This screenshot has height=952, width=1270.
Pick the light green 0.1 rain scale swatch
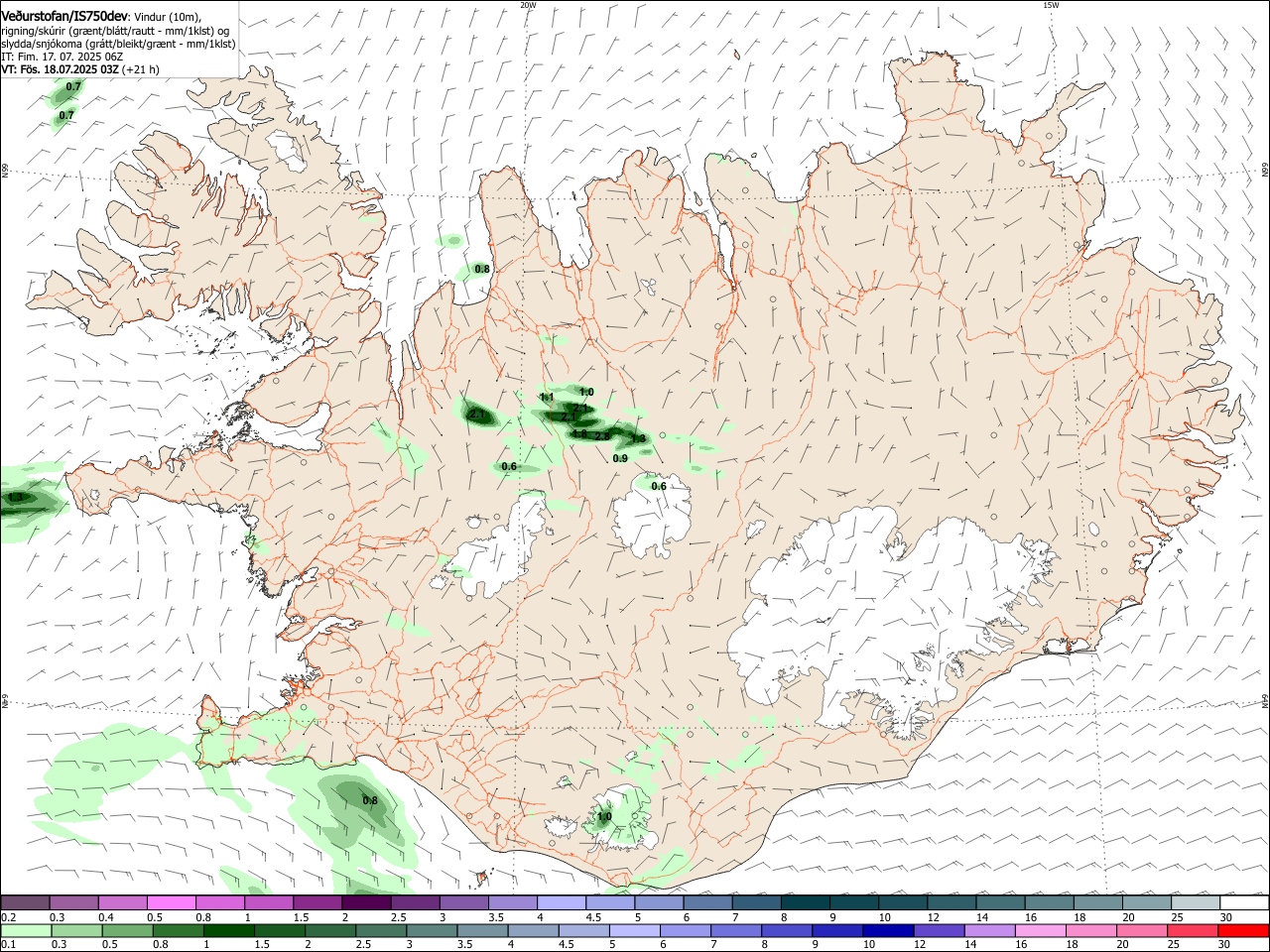pyautogui.click(x=25, y=930)
